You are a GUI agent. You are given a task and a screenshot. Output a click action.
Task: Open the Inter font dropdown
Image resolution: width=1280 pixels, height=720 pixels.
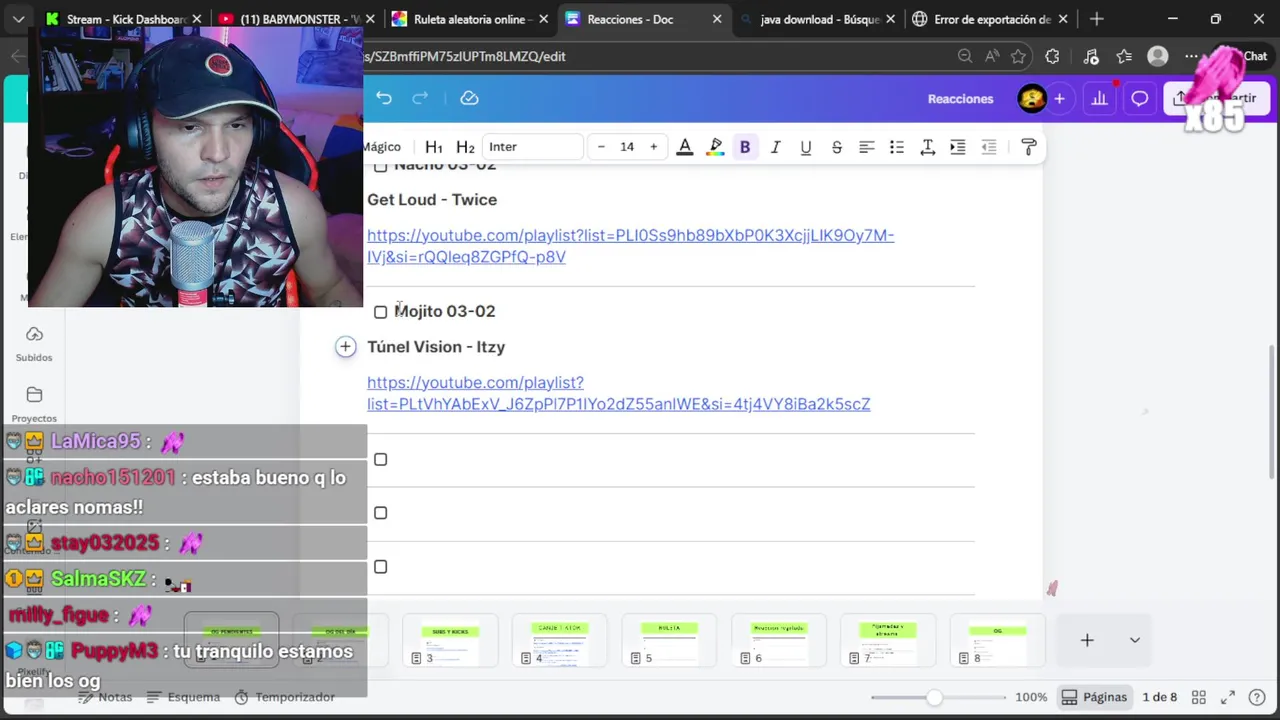point(532,147)
